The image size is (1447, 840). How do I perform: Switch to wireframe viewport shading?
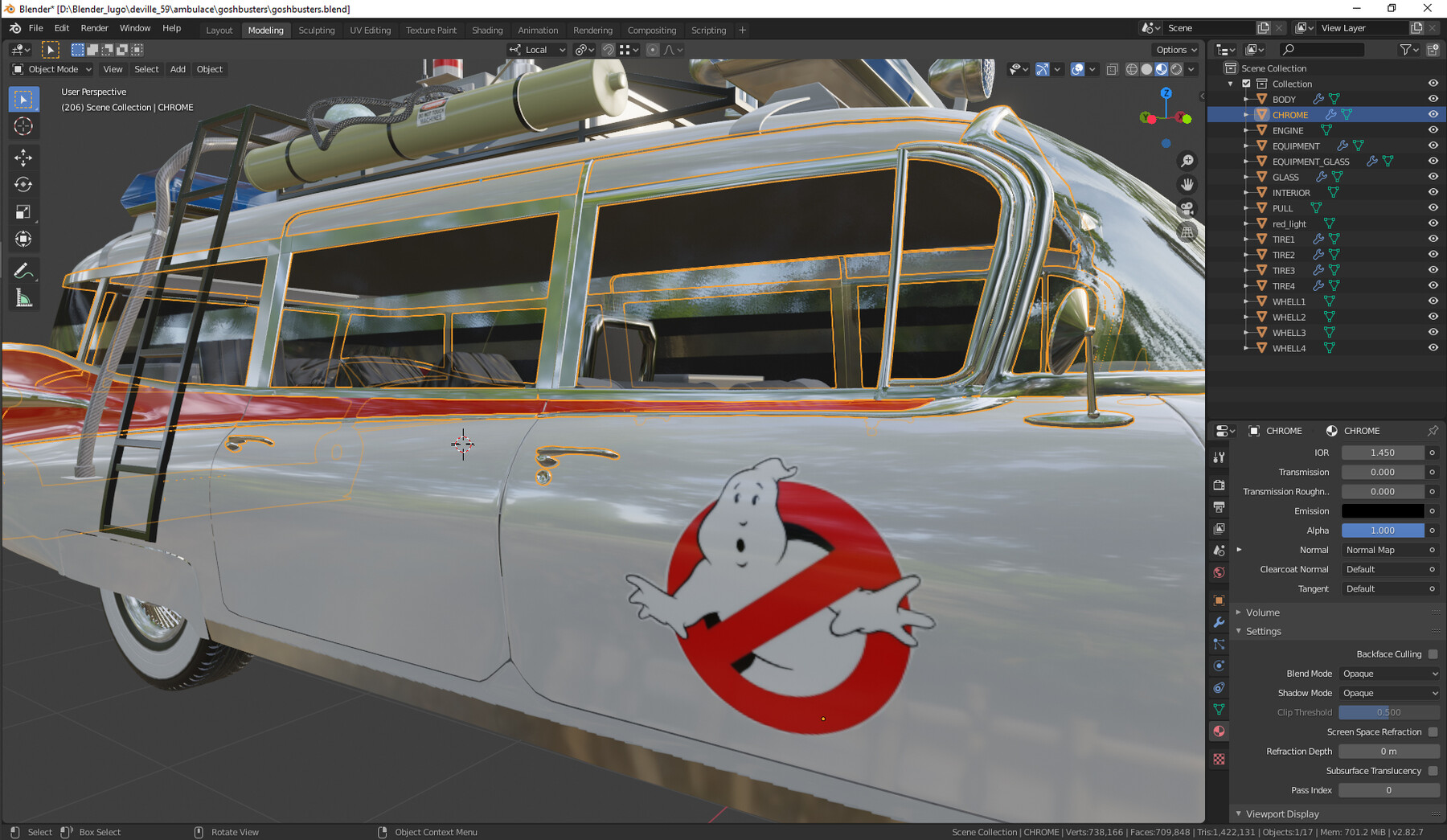click(1132, 69)
